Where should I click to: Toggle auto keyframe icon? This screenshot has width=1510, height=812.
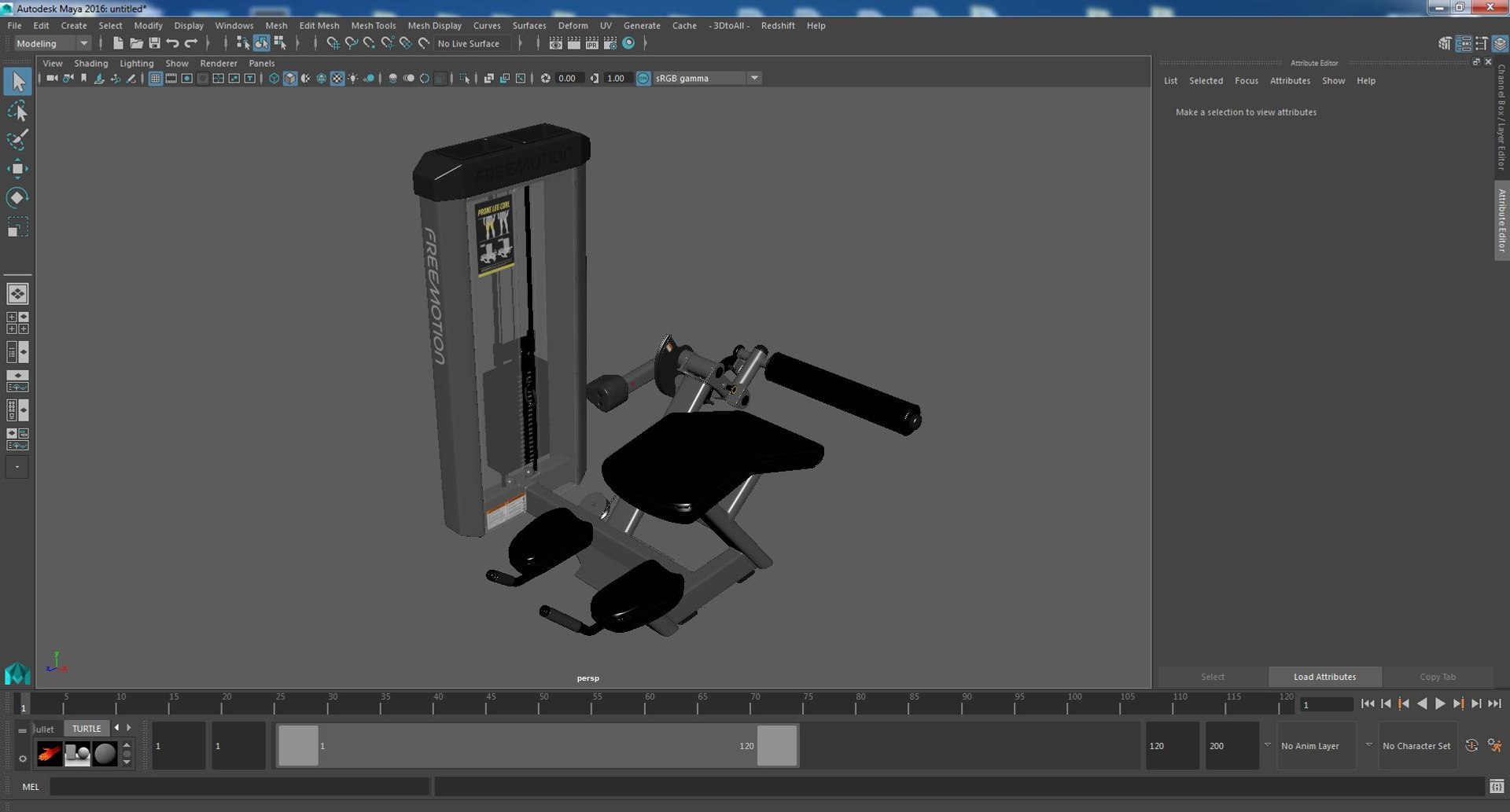1471,745
